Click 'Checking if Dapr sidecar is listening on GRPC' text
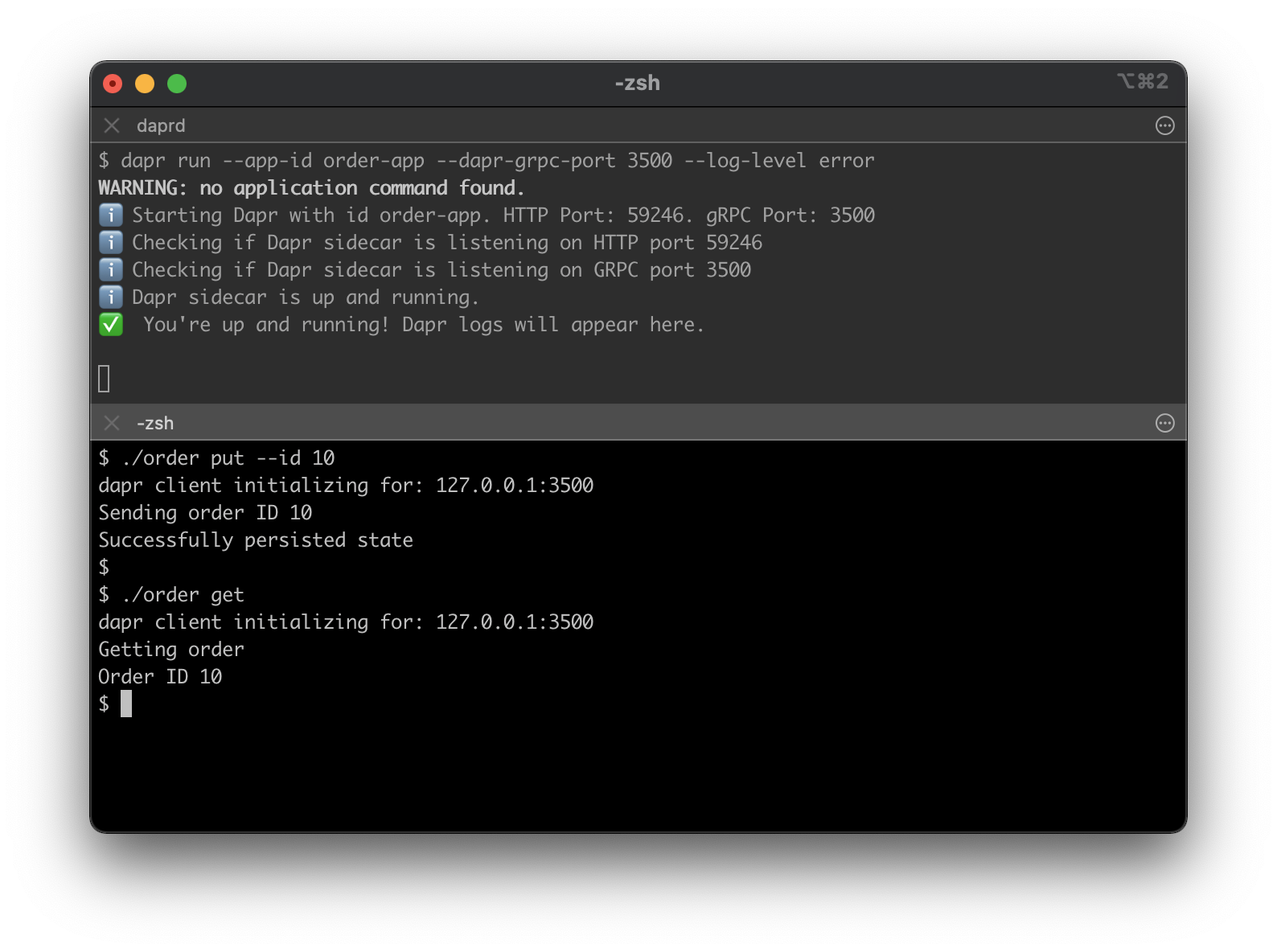Screen dimensions: 1277x952 (x=385, y=270)
